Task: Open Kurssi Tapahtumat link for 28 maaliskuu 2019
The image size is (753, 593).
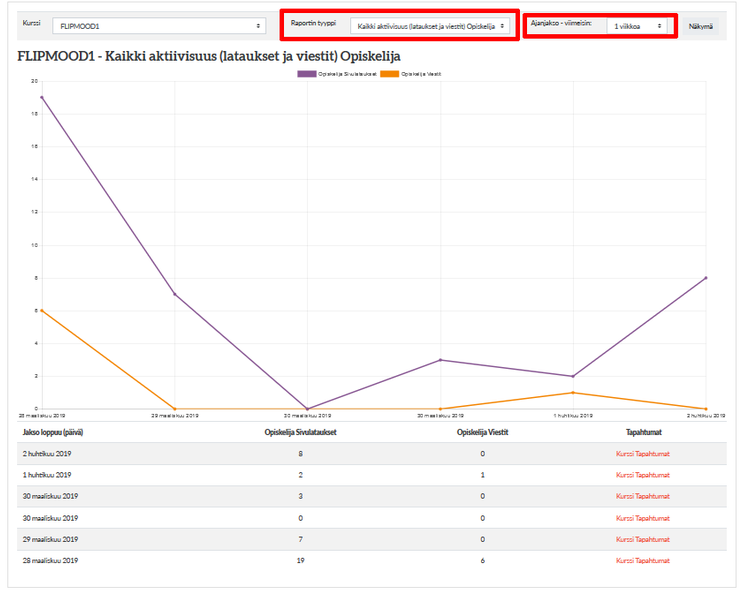Action: tap(642, 560)
